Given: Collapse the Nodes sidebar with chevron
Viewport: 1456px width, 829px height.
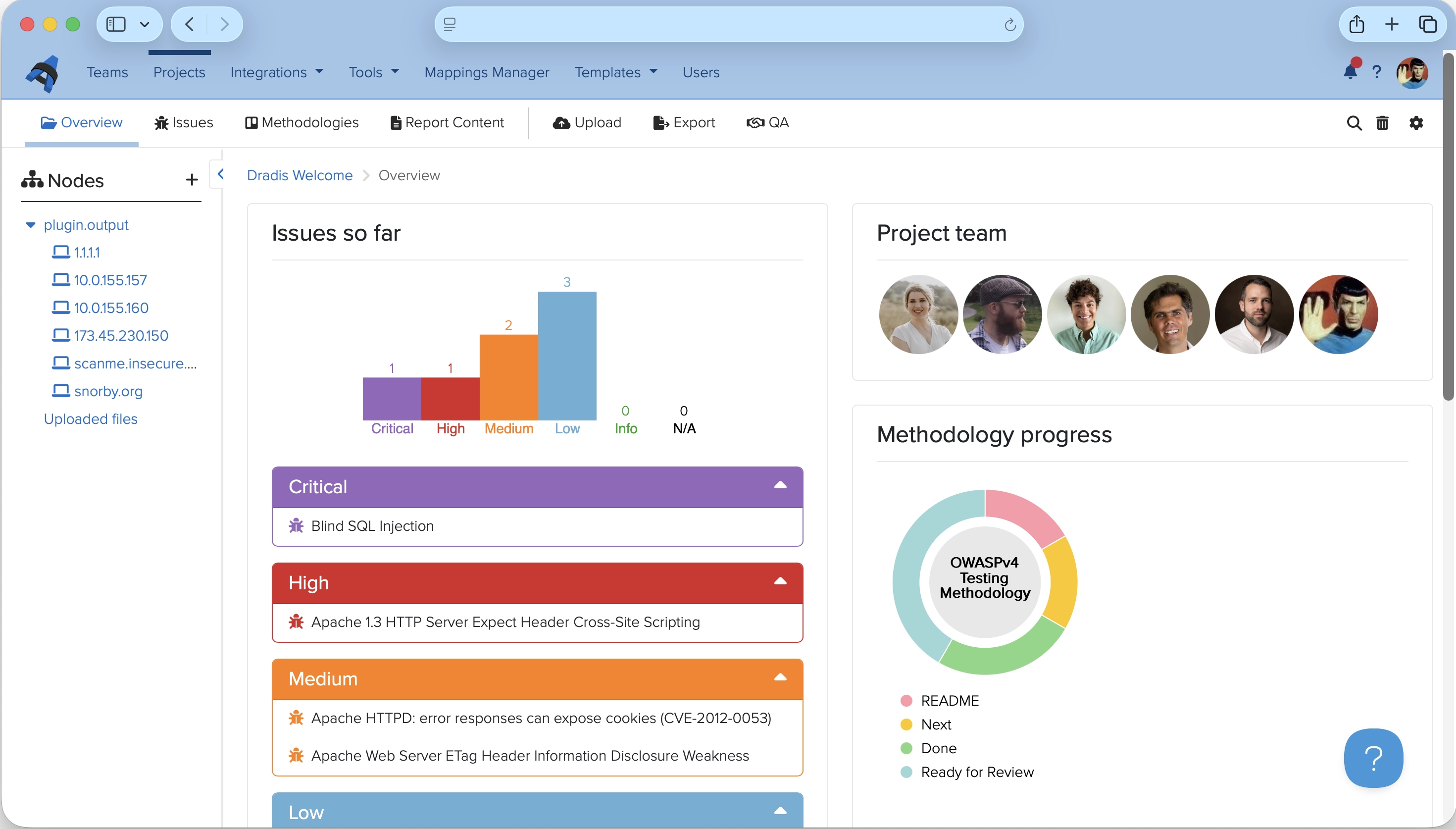Looking at the screenshot, I should tap(220, 174).
